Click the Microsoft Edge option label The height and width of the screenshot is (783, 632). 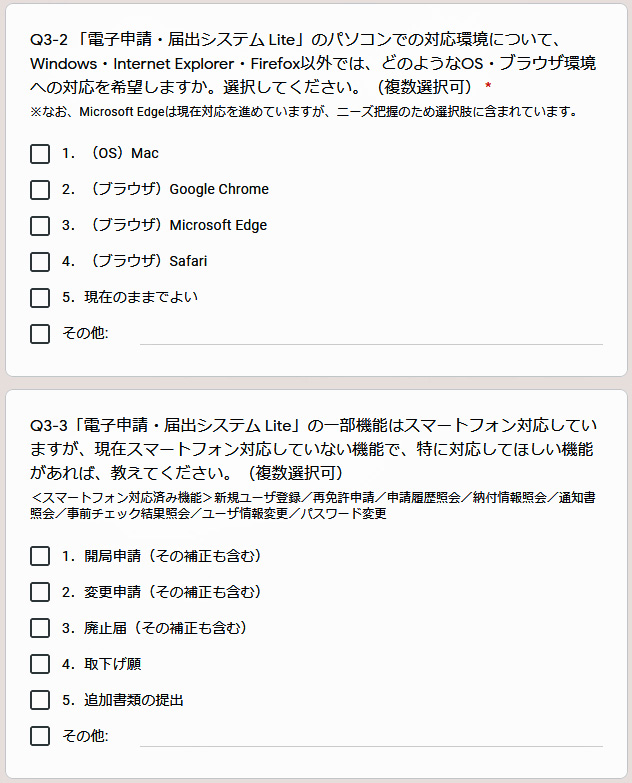[x=164, y=225]
